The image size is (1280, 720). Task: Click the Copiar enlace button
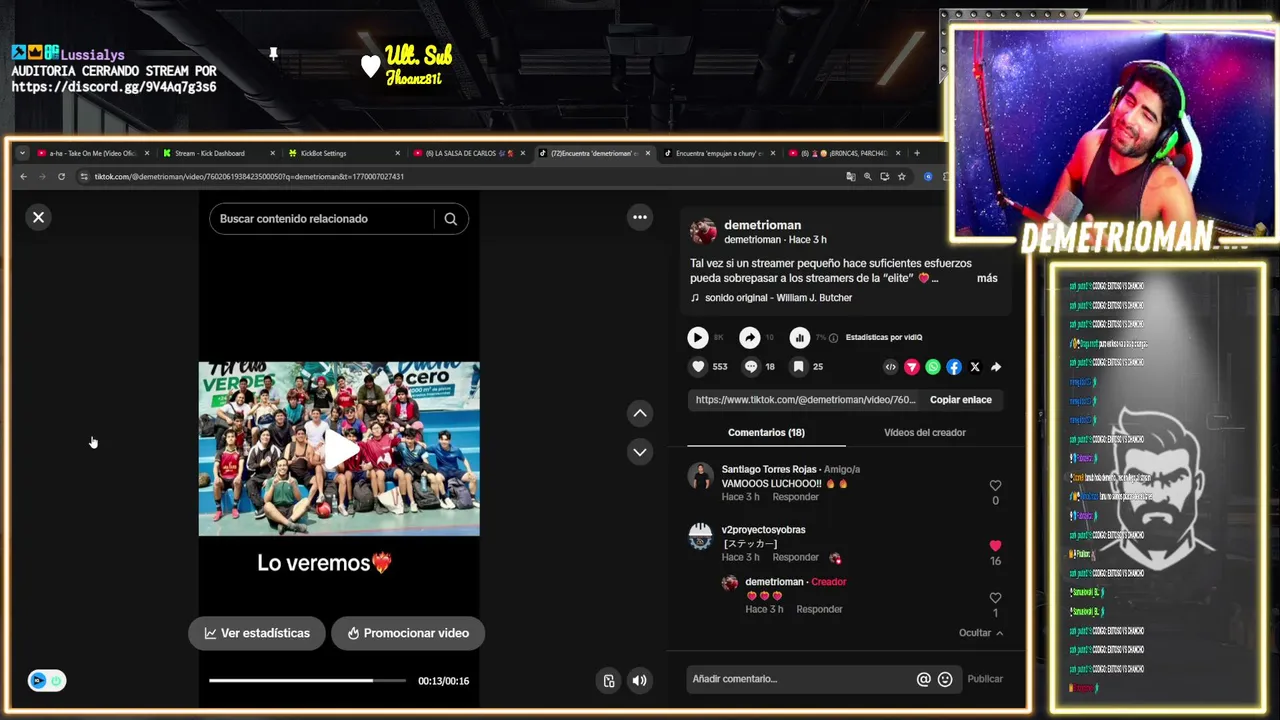click(x=961, y=400)
